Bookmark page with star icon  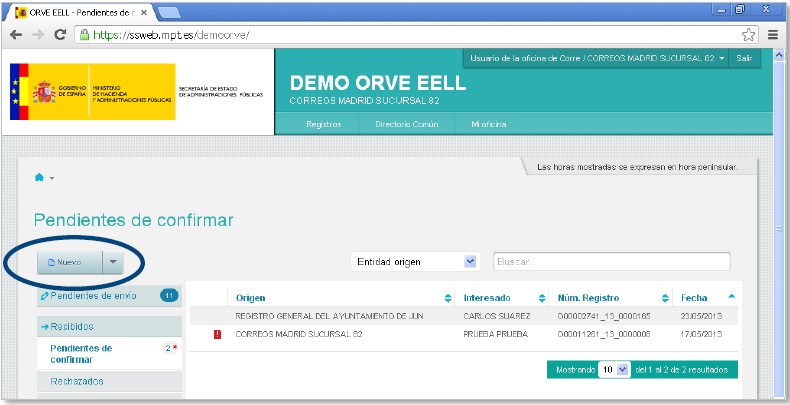tap(748, 34)
